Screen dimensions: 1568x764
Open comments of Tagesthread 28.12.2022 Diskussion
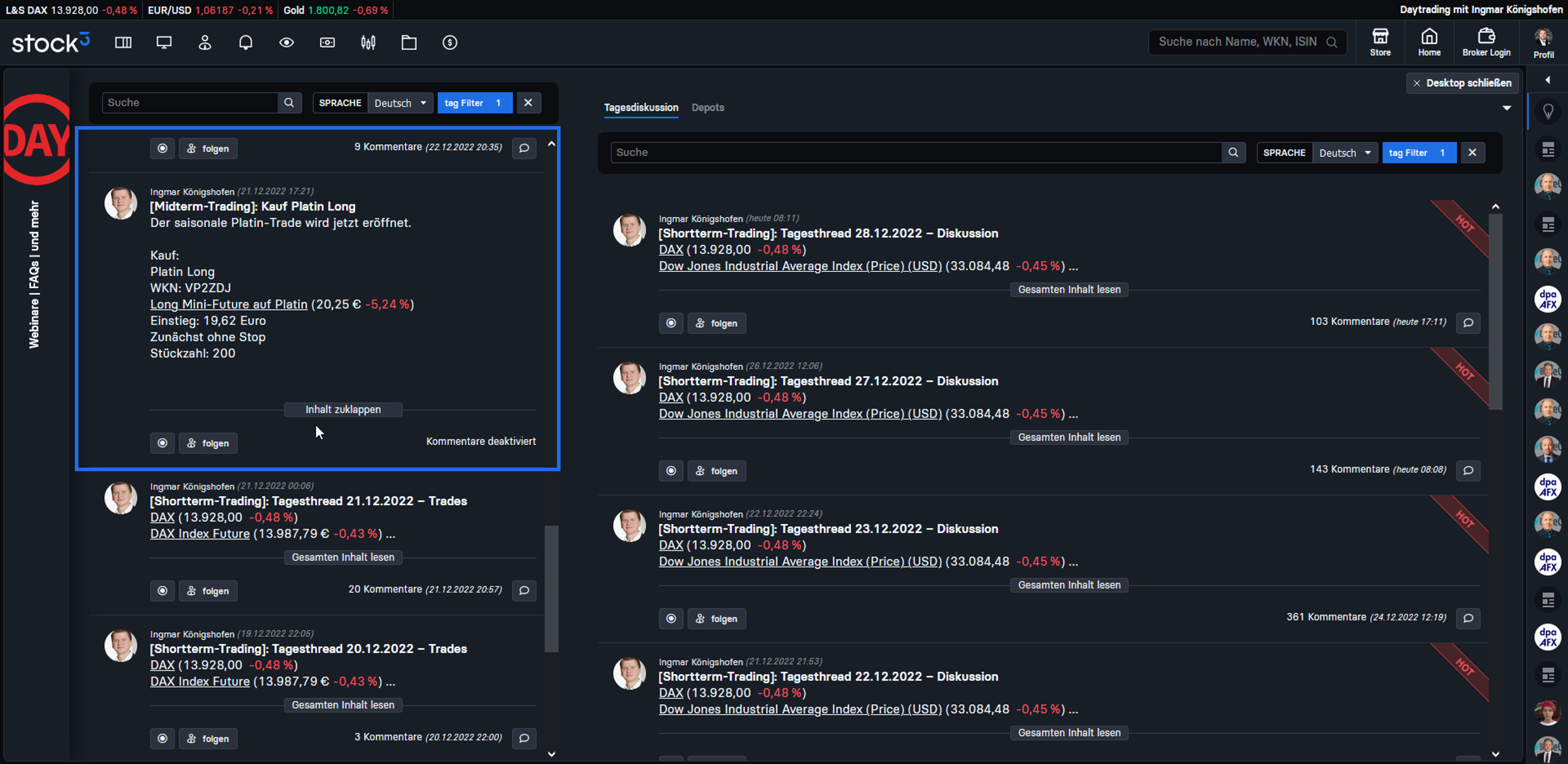pos(1468,322)
